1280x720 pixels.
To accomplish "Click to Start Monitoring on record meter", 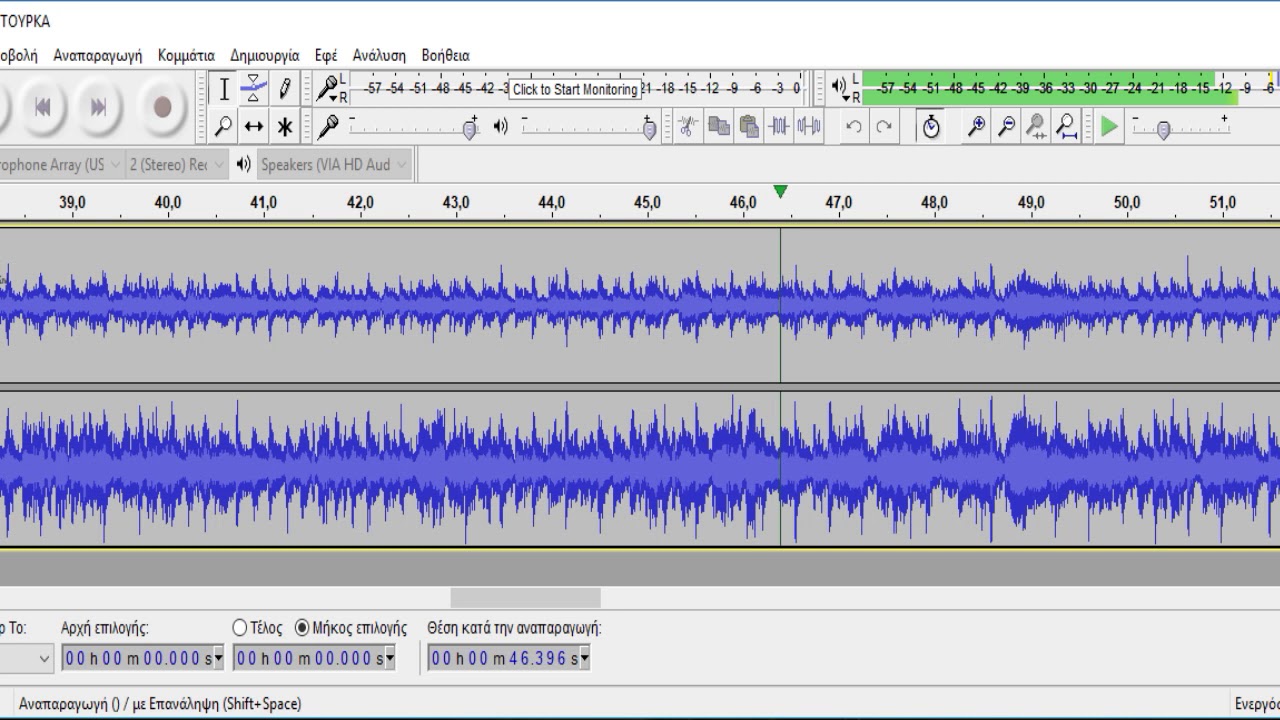I will pos(574,89).
